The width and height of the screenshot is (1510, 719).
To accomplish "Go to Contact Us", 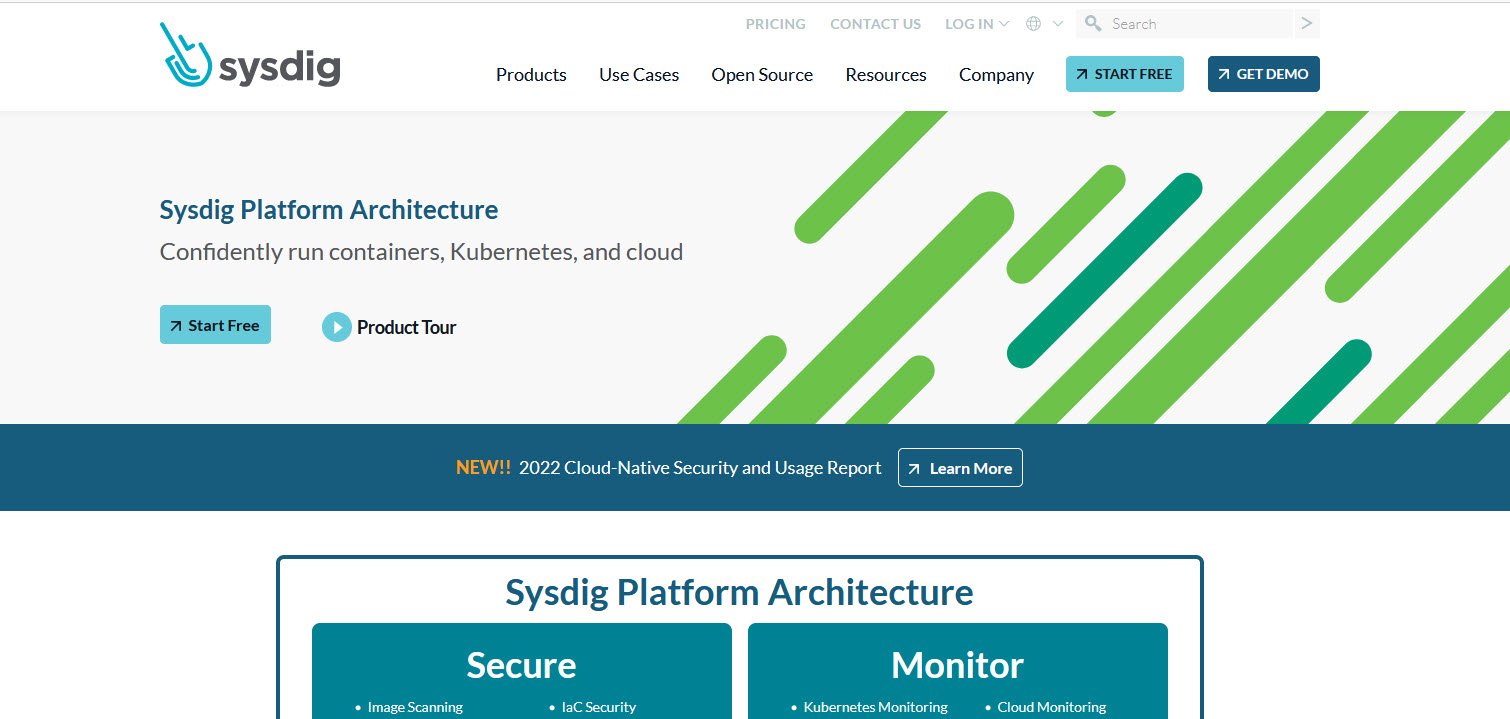I will (876, 24).
